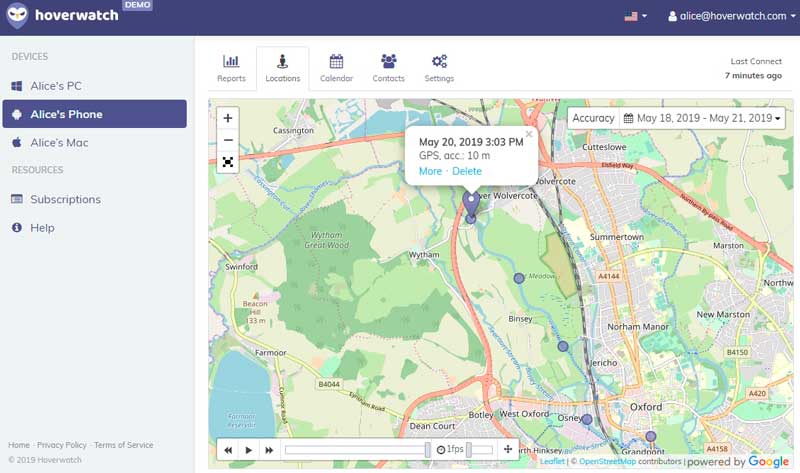
Task: Open the Privacy Policy footer link
Action: tap(62, 445)
